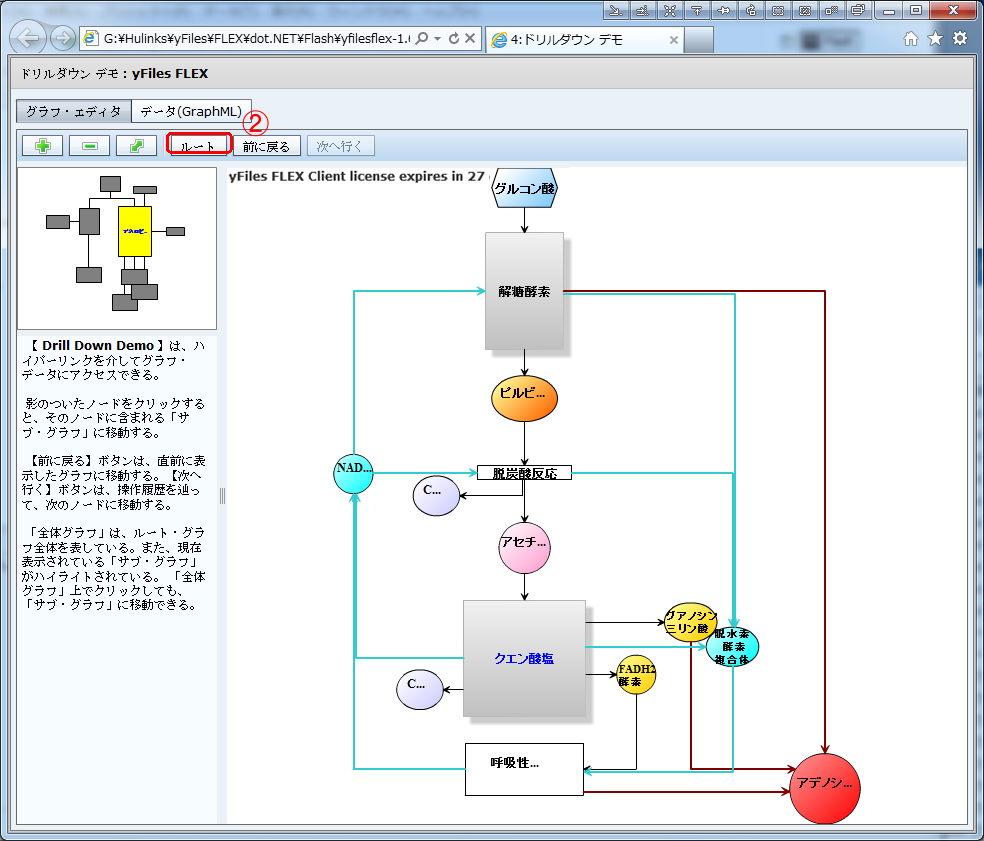Click the ルート (root) button
This screenshot has width=984, height=841.
pyautogui.click(x=198, y=146)
